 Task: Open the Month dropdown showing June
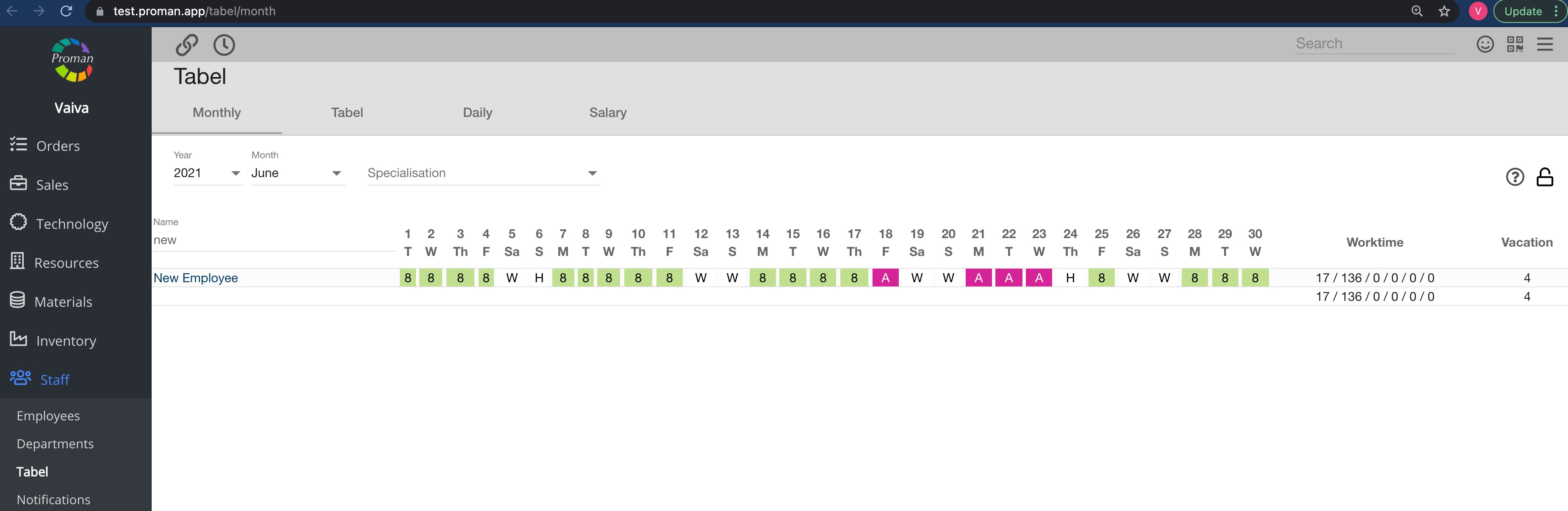click(x=296, y=173)
